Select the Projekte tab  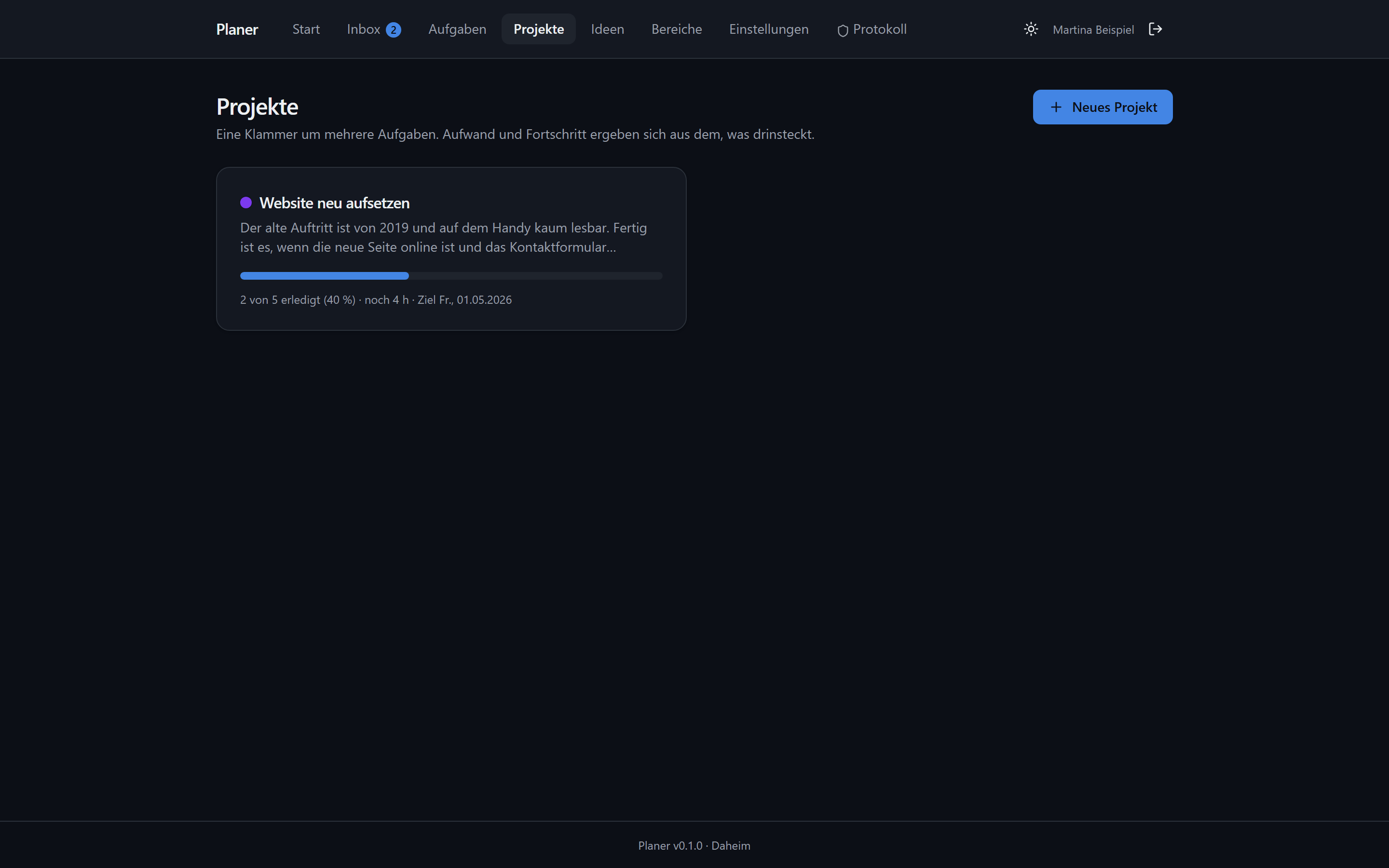[538, 29]
